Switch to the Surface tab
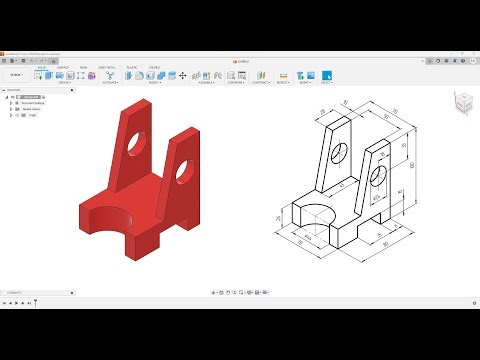The height and width of the screenshot is (360, 480). click(x=63, y=67)
